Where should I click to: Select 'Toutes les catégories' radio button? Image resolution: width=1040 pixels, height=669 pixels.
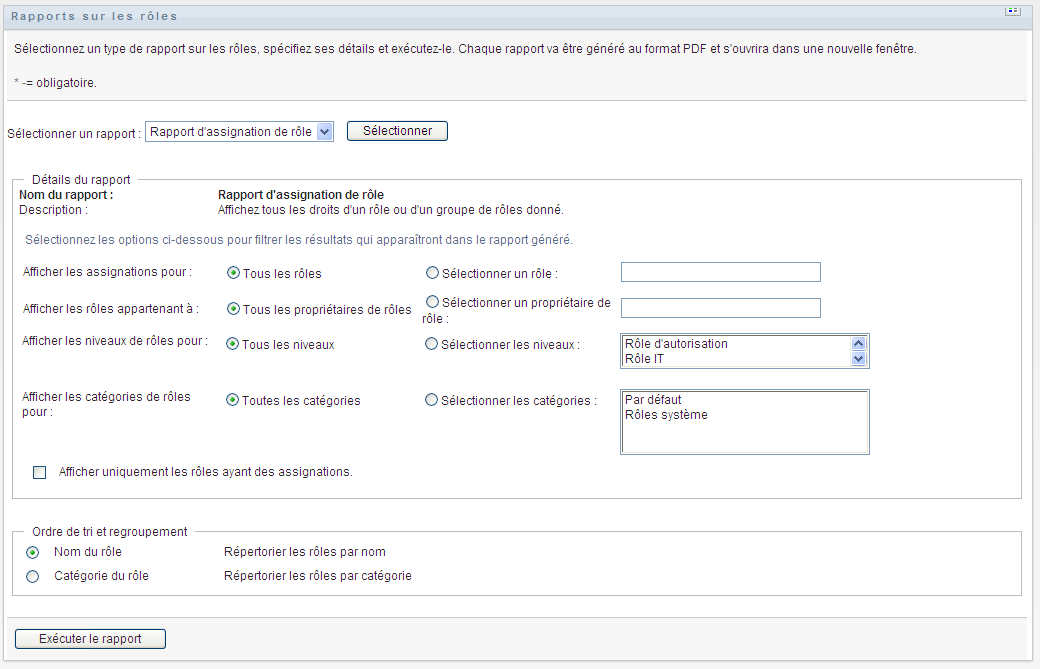[233, 400]
